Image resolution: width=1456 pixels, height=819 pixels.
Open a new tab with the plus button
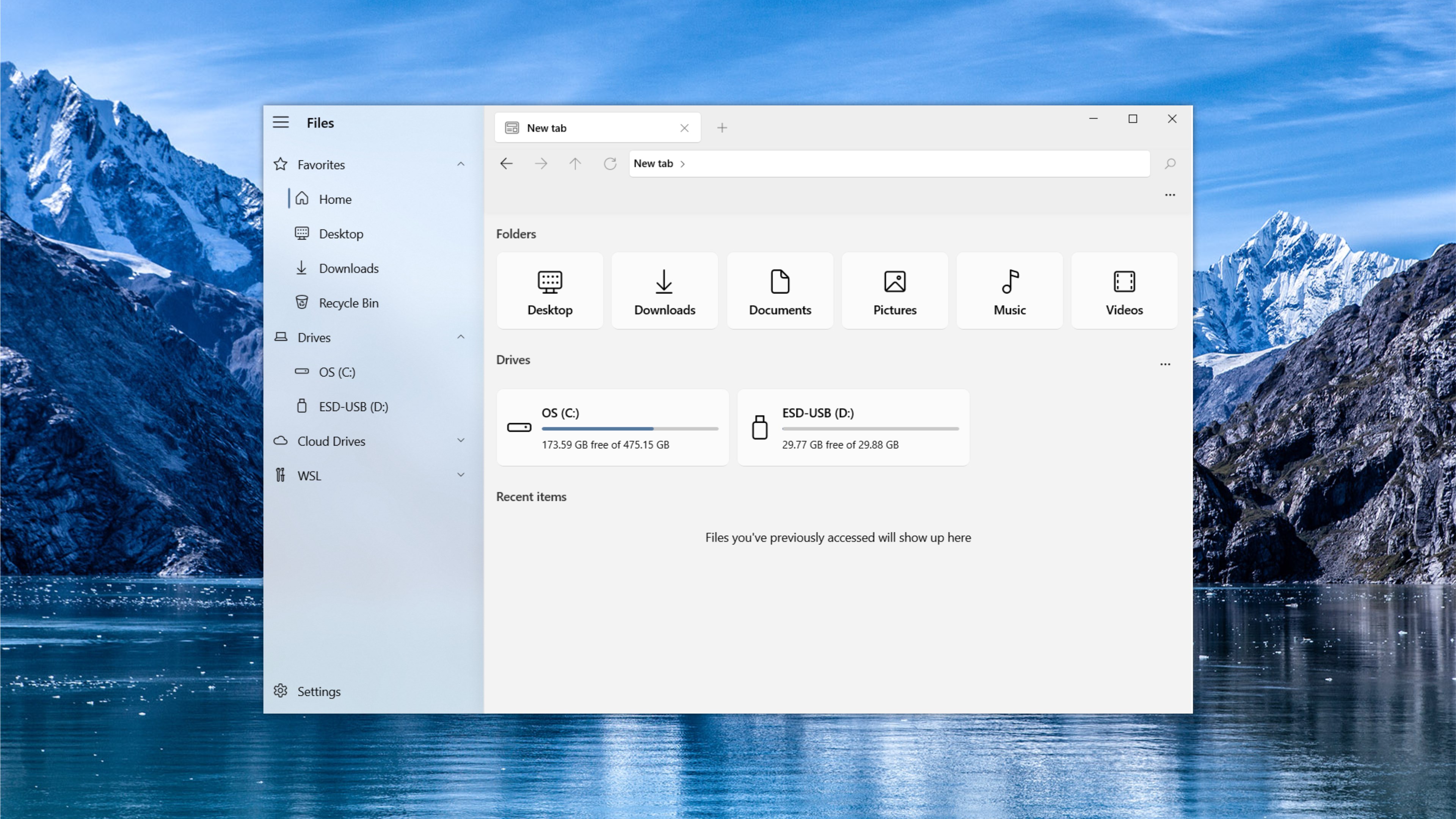pos(722,128)
